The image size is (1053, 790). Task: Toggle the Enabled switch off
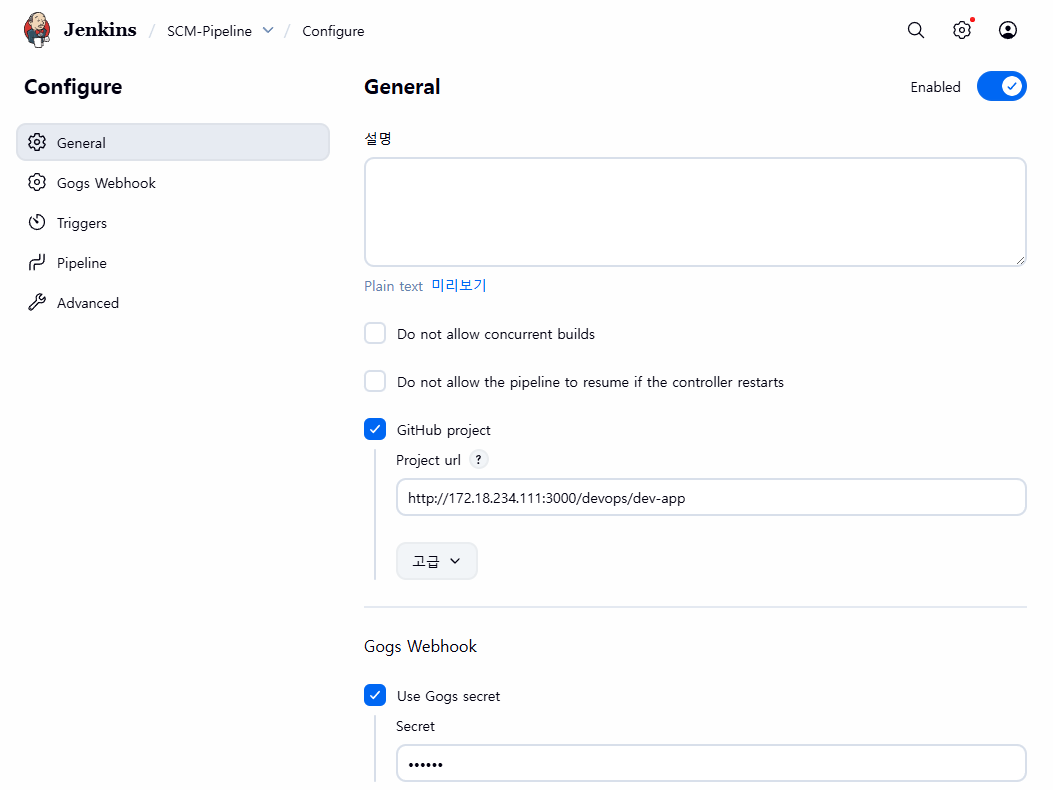pos(1001,86)
